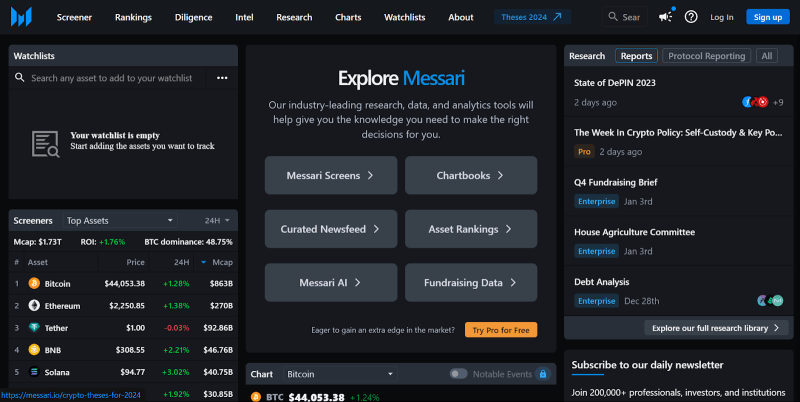Click the Messari logo icon
Image resolution: width=800 pixels, height=402 pixels.
21,17
